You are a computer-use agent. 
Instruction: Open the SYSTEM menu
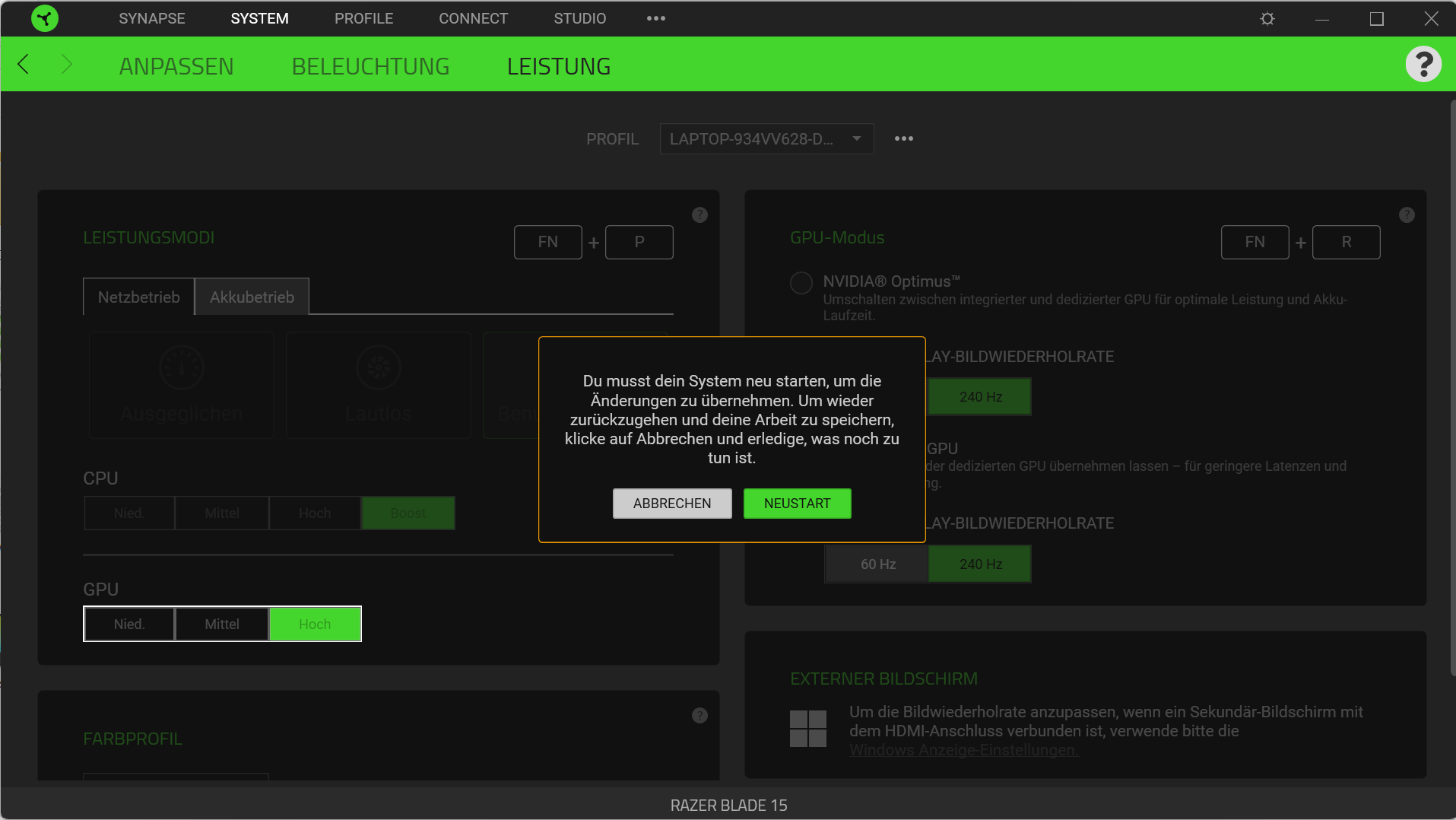[260, 18]
